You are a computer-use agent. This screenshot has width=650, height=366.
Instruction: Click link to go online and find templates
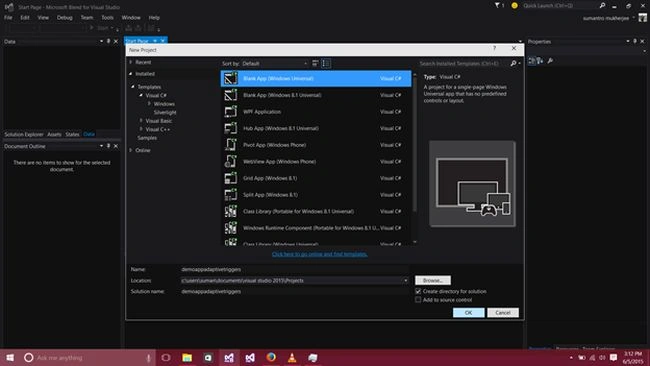pyautogui.click(x=320, y=254)
